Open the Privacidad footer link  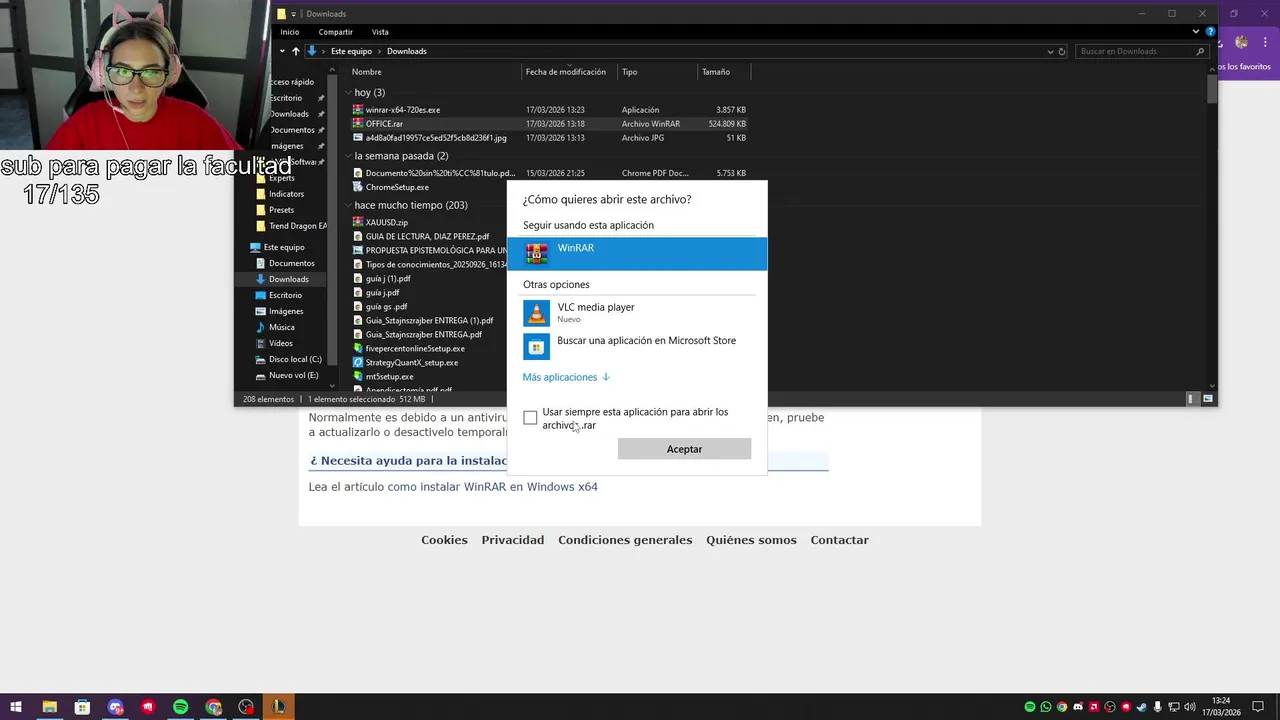(x=513, y=540)
